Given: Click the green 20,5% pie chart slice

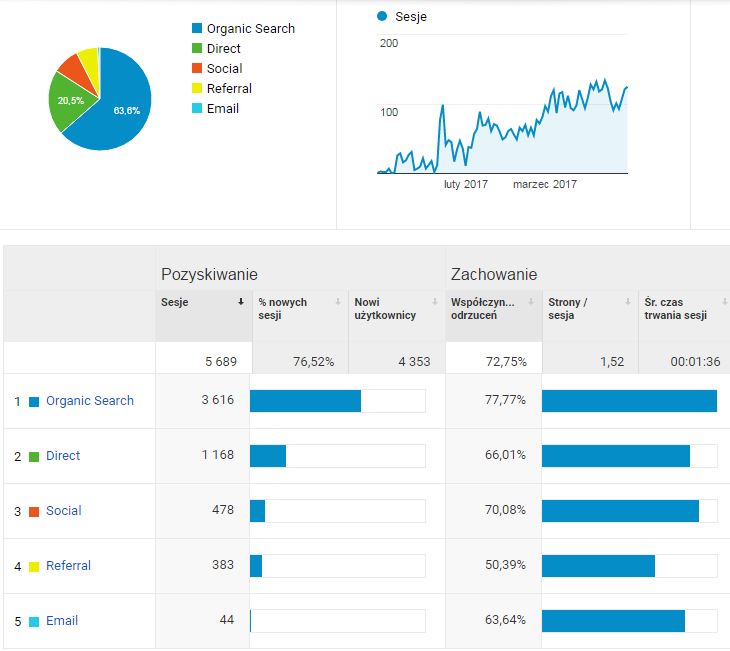Looking at the screenshot, I should (69, 103).
